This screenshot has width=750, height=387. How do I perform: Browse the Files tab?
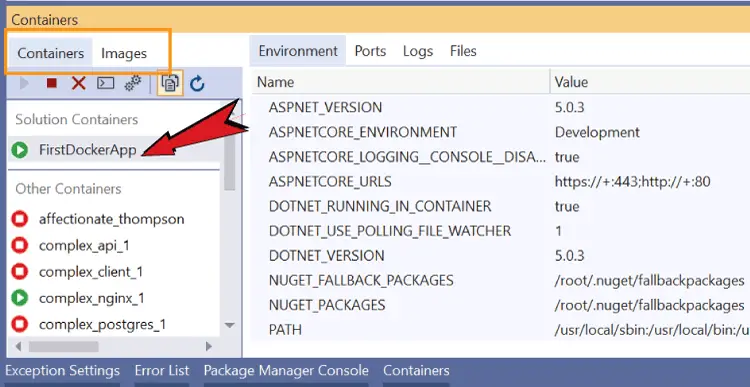click(x=463, y=51)
